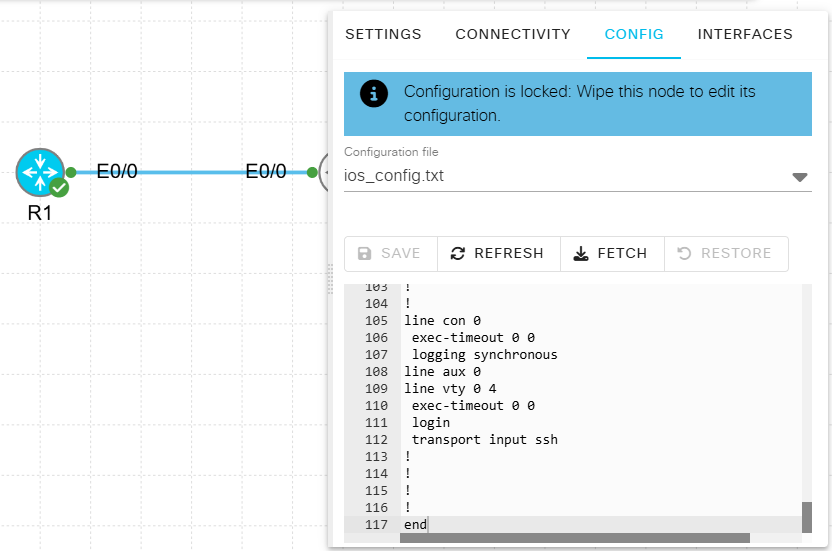Viewport: 832px width, 551px height.
Task: Select the R1 router node icon
Action: pos(39,172)
